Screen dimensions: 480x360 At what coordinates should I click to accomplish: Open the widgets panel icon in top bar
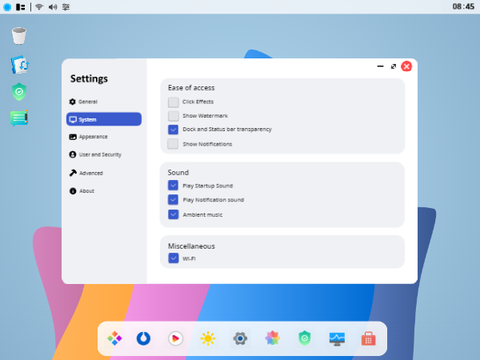(x=20, y=7)
